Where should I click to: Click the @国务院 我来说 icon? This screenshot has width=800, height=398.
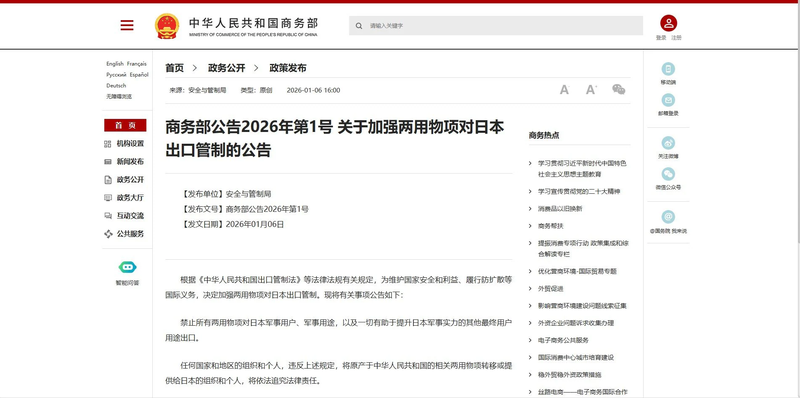668,217
